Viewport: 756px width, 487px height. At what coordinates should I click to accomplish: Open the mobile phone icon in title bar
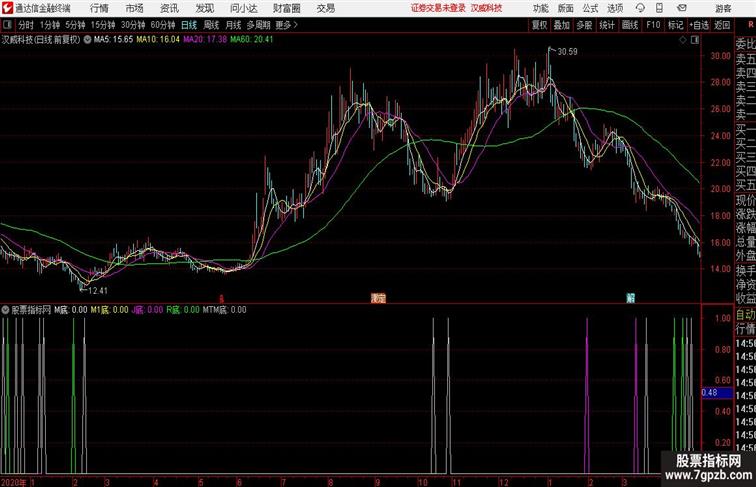point(659,8)
